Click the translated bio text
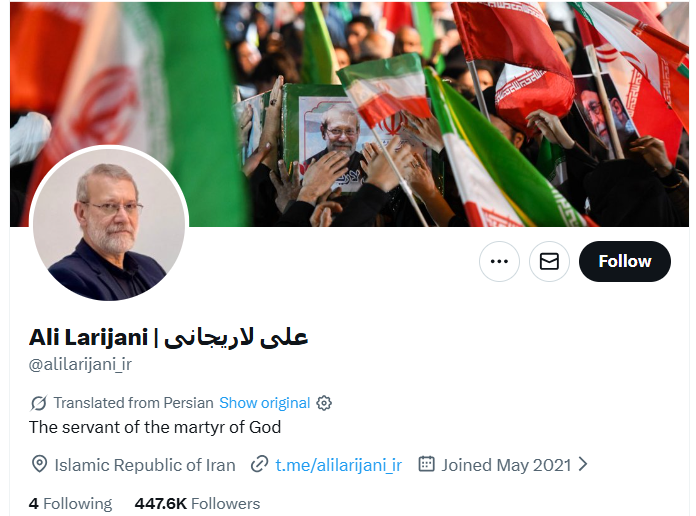 [x=155, y=427]
